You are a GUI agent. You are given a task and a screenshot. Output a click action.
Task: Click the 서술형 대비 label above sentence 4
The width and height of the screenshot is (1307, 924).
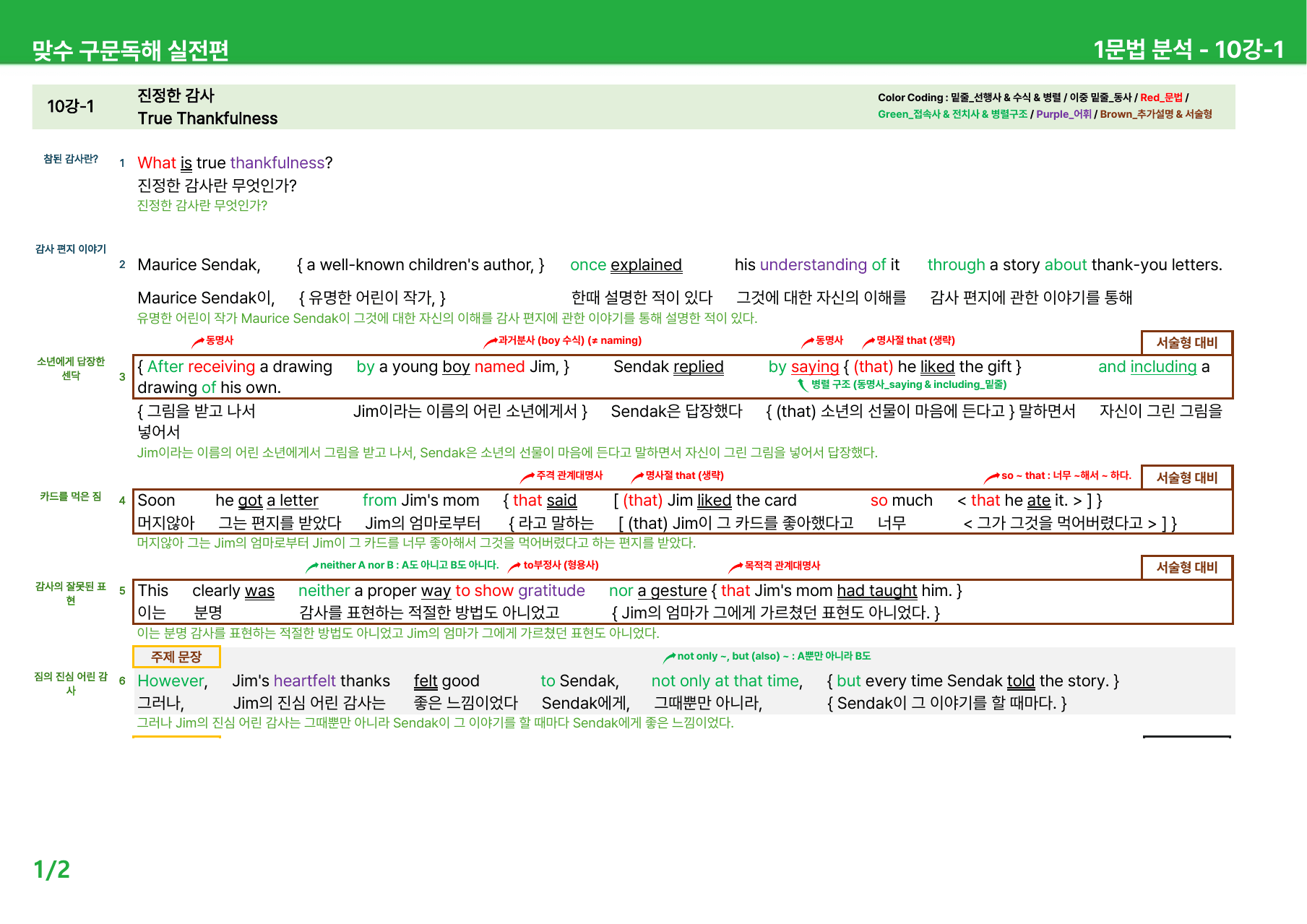1187,478
